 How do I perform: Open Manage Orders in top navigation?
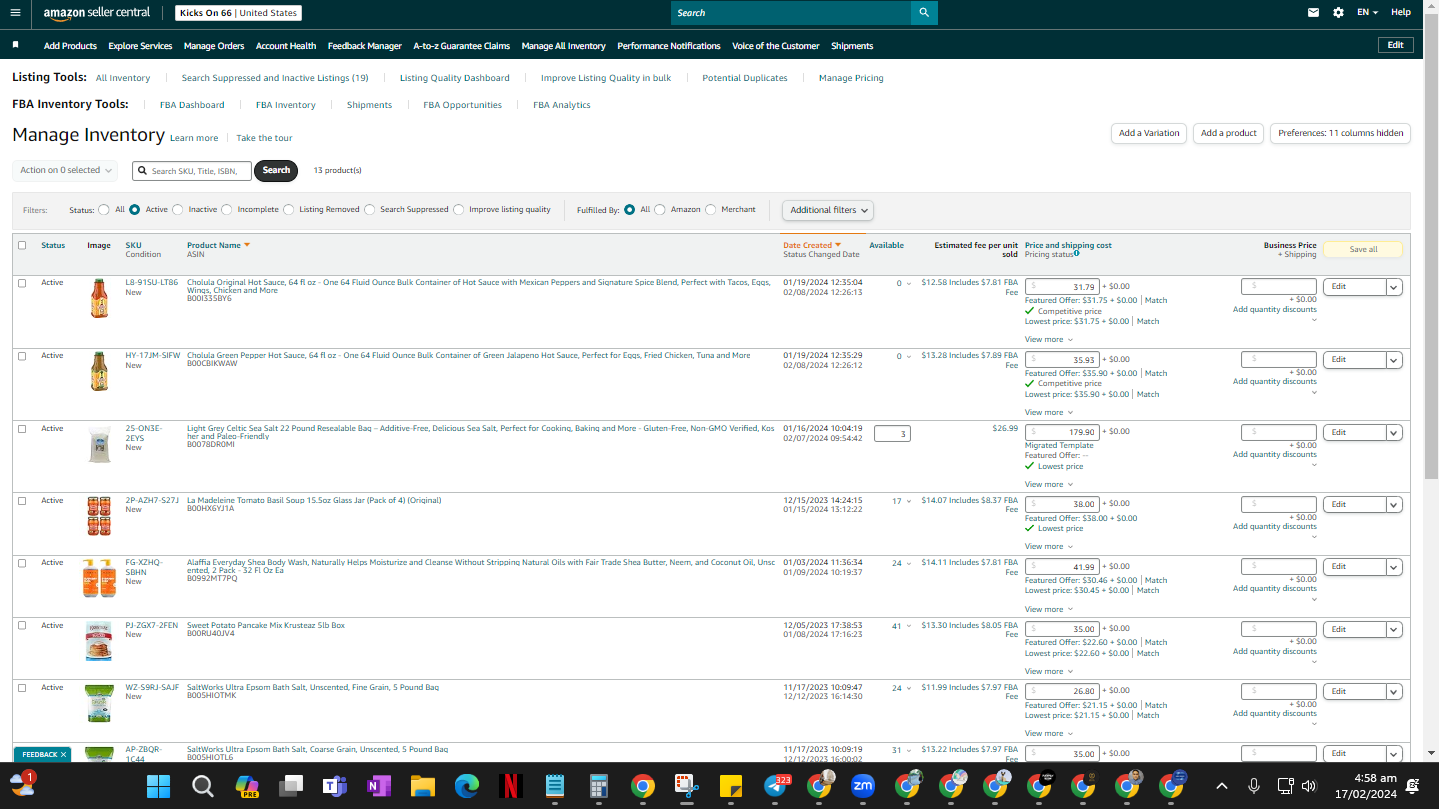coord(214,46)
